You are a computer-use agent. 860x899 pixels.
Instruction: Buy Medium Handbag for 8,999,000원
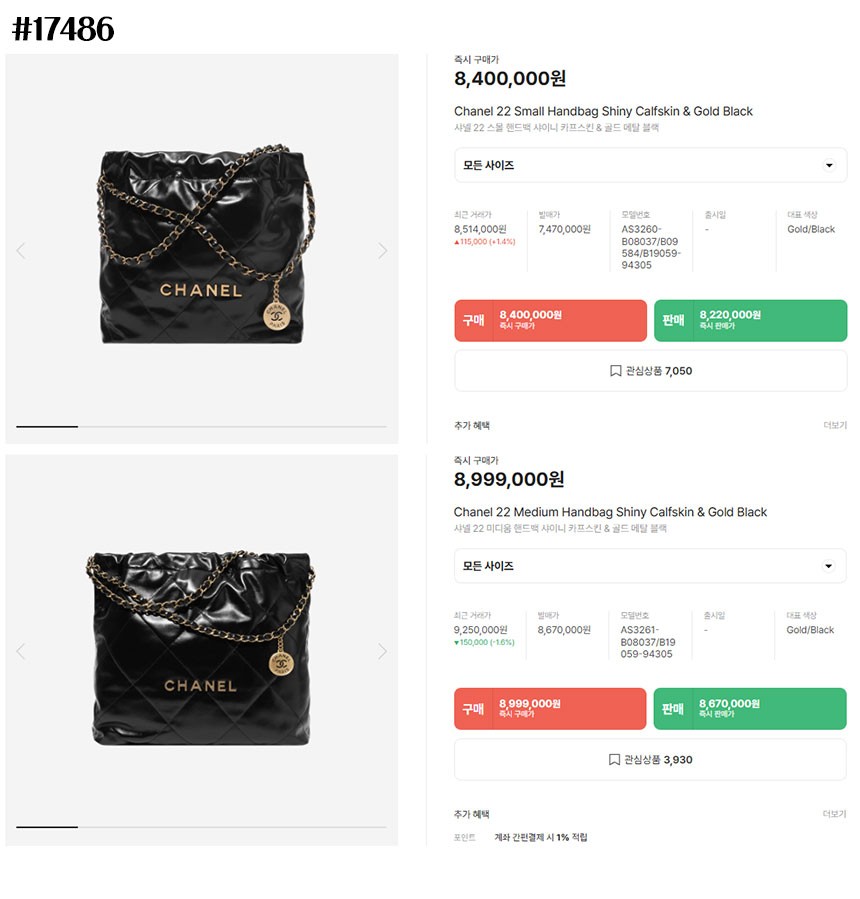click(x=550, y=709)
